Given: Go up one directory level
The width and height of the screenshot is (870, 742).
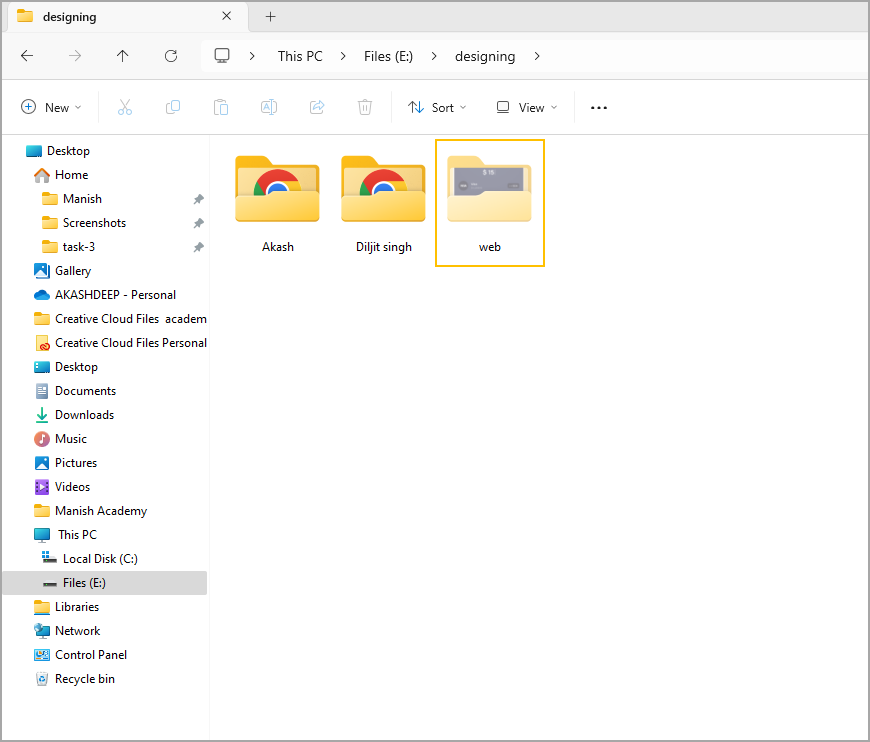Looking at the screenshot, I should click(x=123, y=56).
